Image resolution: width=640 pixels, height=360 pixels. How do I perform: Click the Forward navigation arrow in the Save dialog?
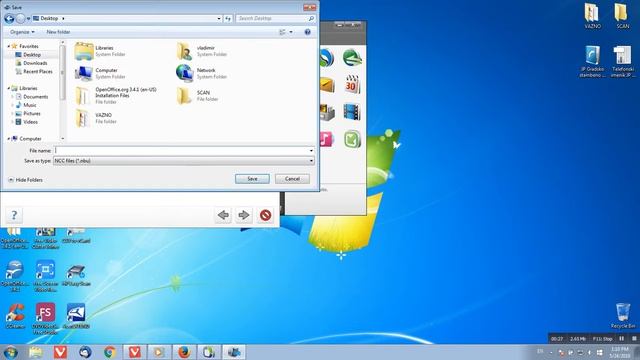click(x=20, y=18)
